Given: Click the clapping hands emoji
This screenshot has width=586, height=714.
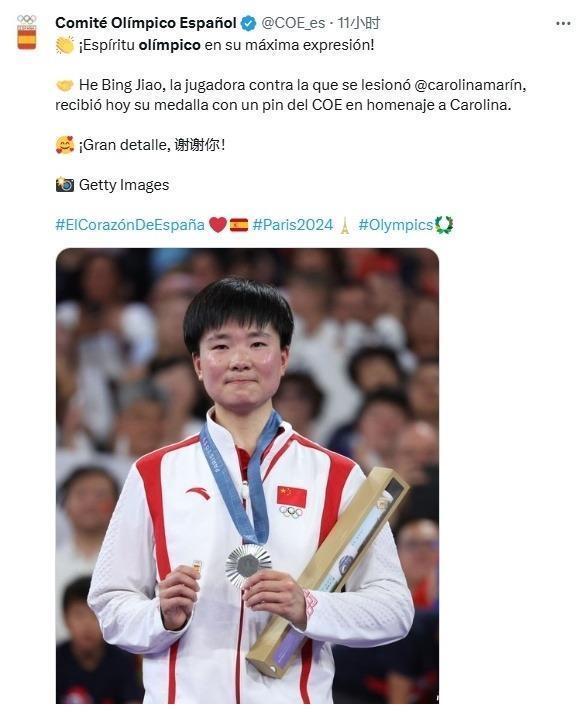Looking at the screenshot, I should pos(65,46).
